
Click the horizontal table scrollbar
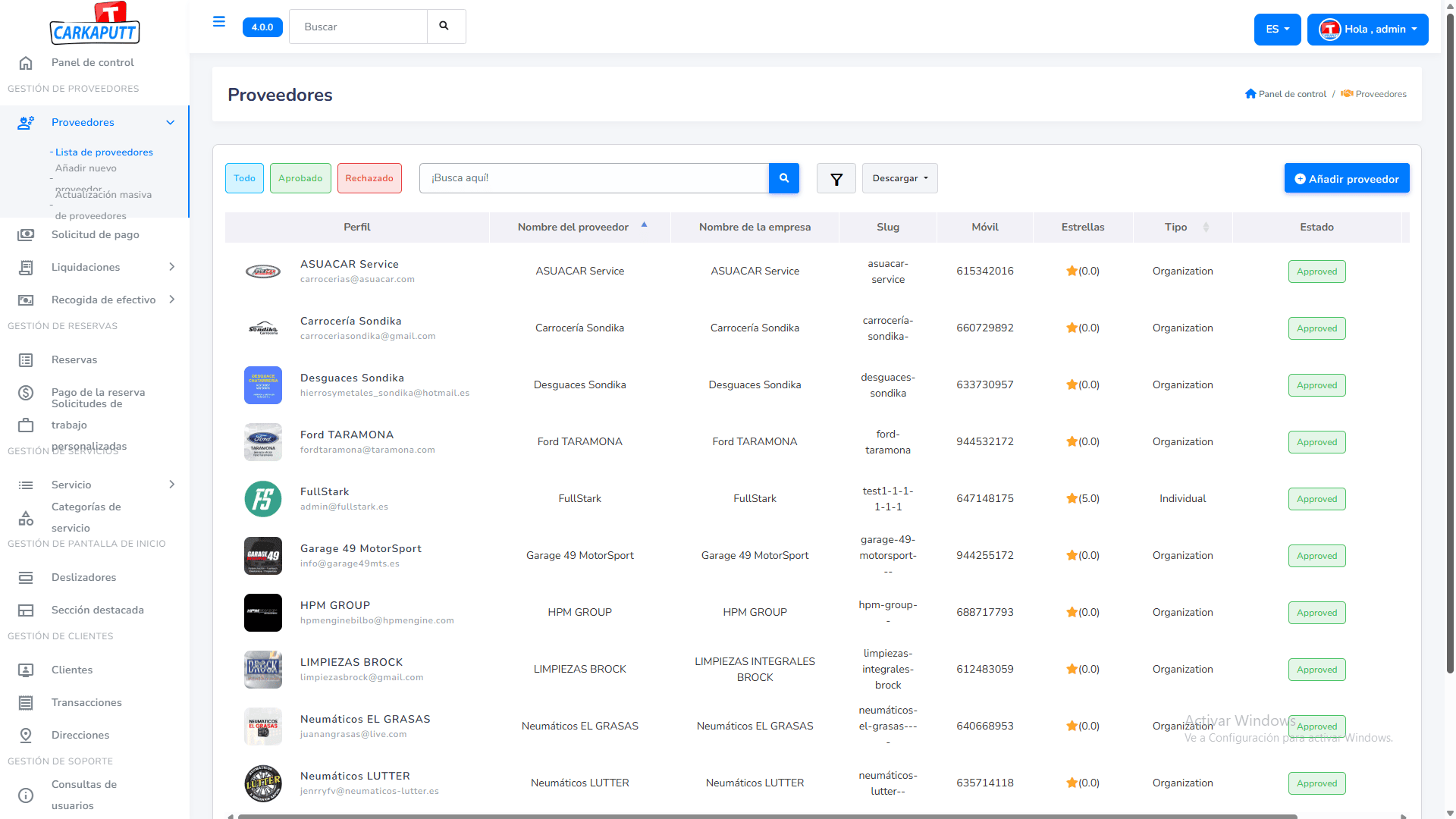(x=767, y=816)
